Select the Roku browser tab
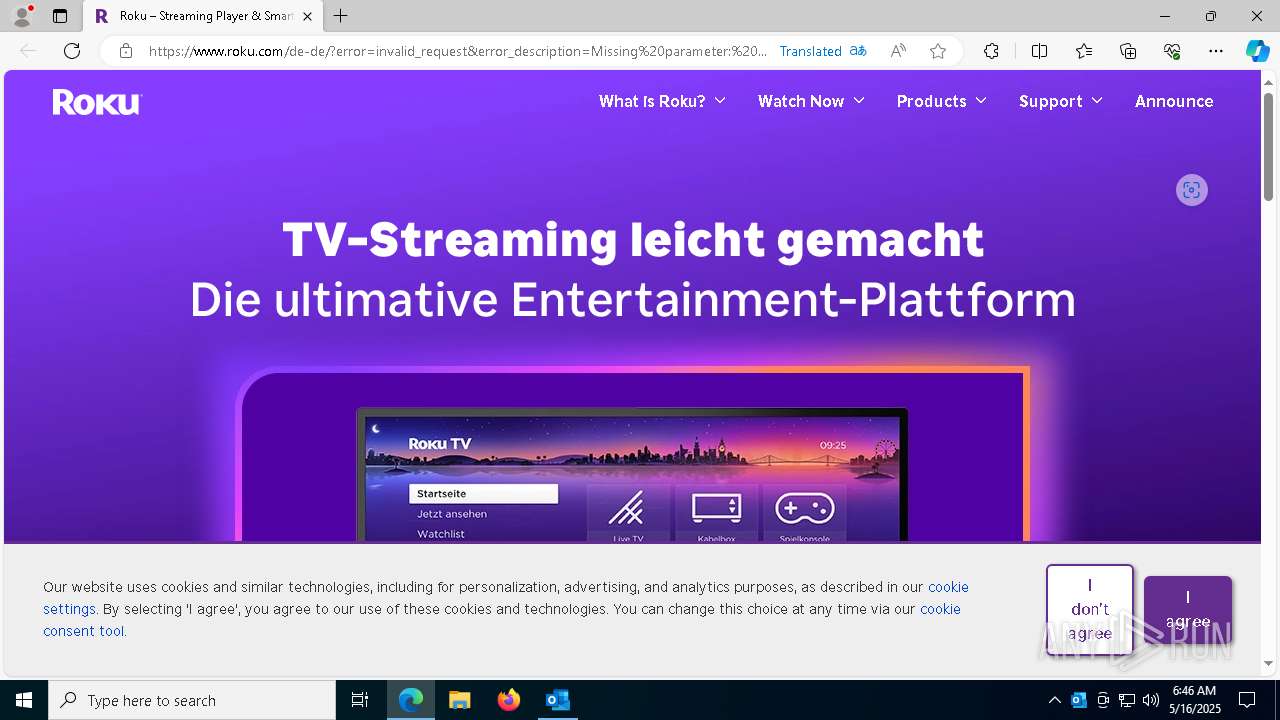 coord(202,16)
